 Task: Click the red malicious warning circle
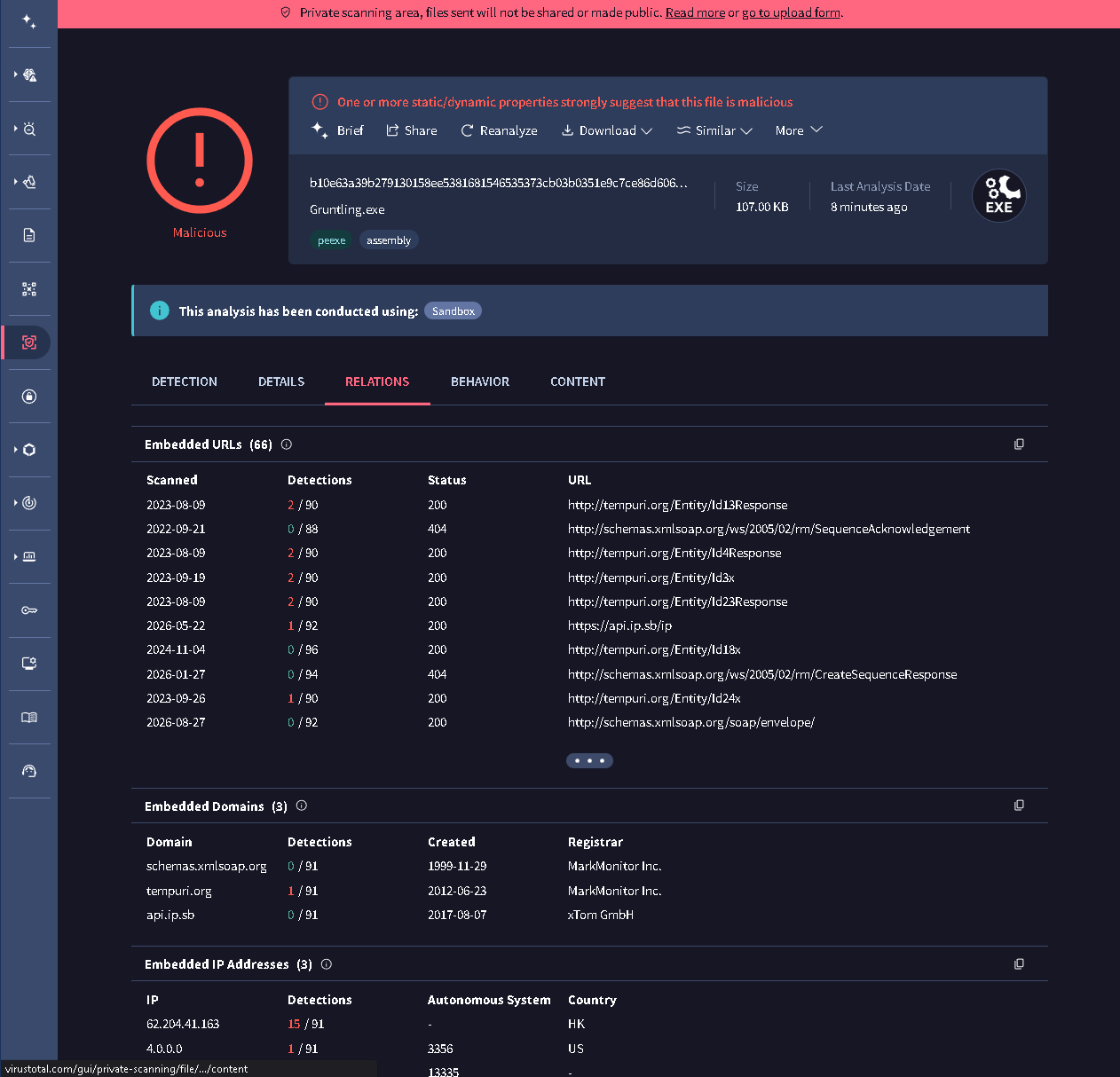click(x=200, y=161)
